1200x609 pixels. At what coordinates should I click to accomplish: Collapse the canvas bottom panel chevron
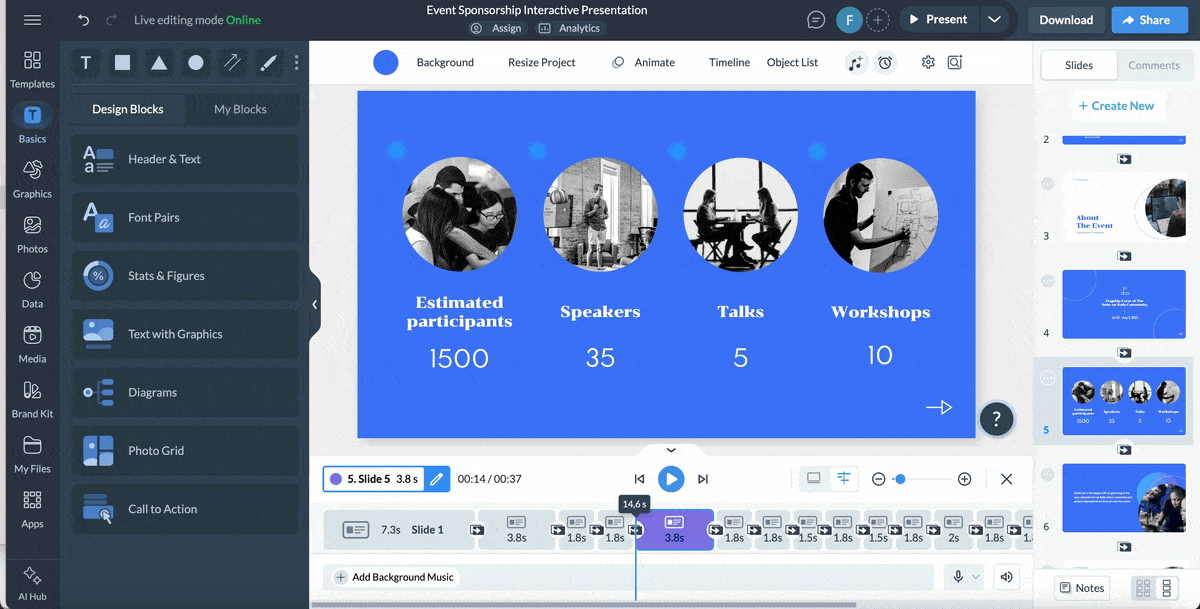pyautogui.click(x=670, y=449)
